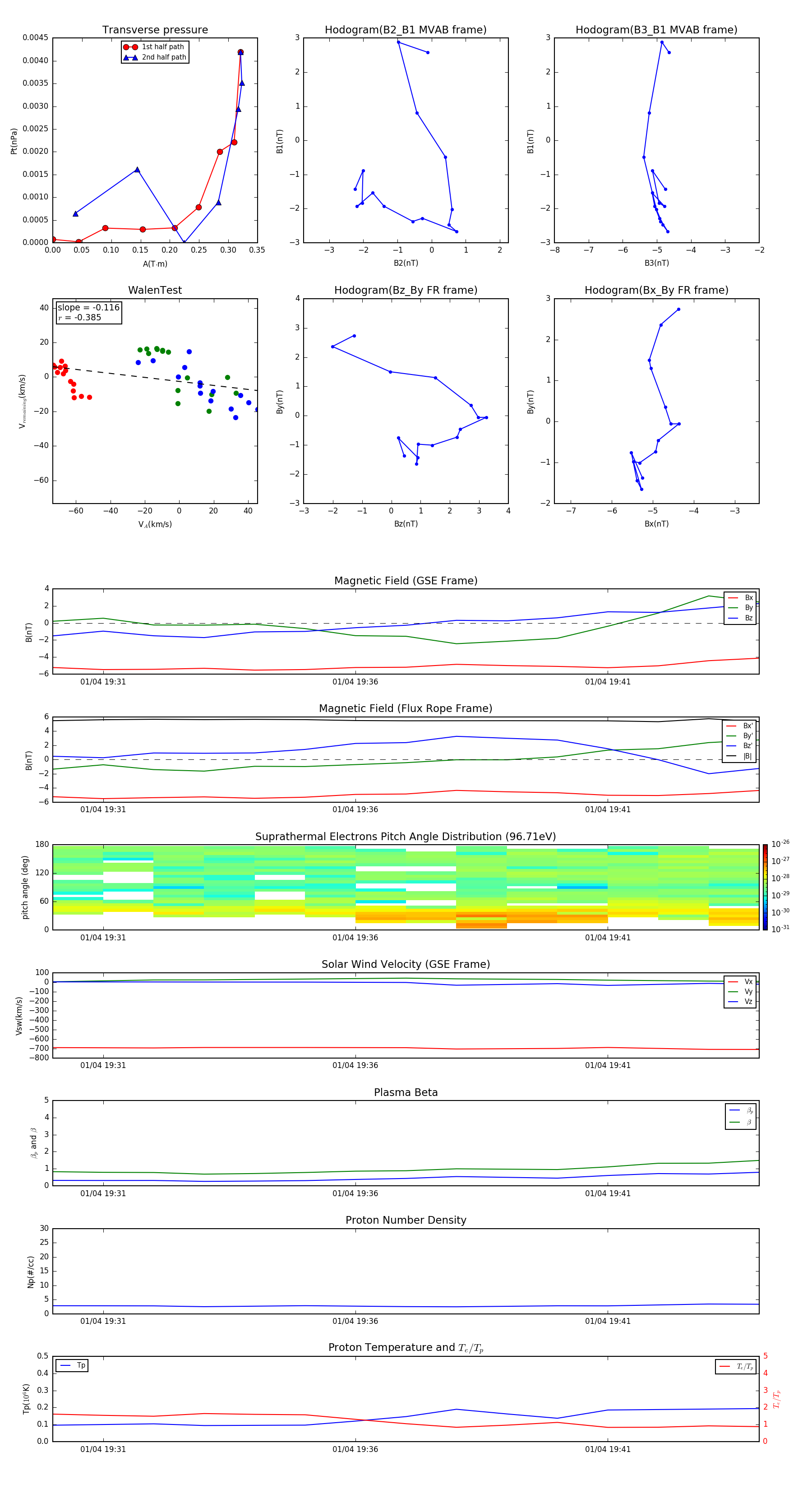The width and height of the screenshot is (812, 1489).
Task: Click the 'B2(nT)' x-axis label
Action: [x=406, y=263]
